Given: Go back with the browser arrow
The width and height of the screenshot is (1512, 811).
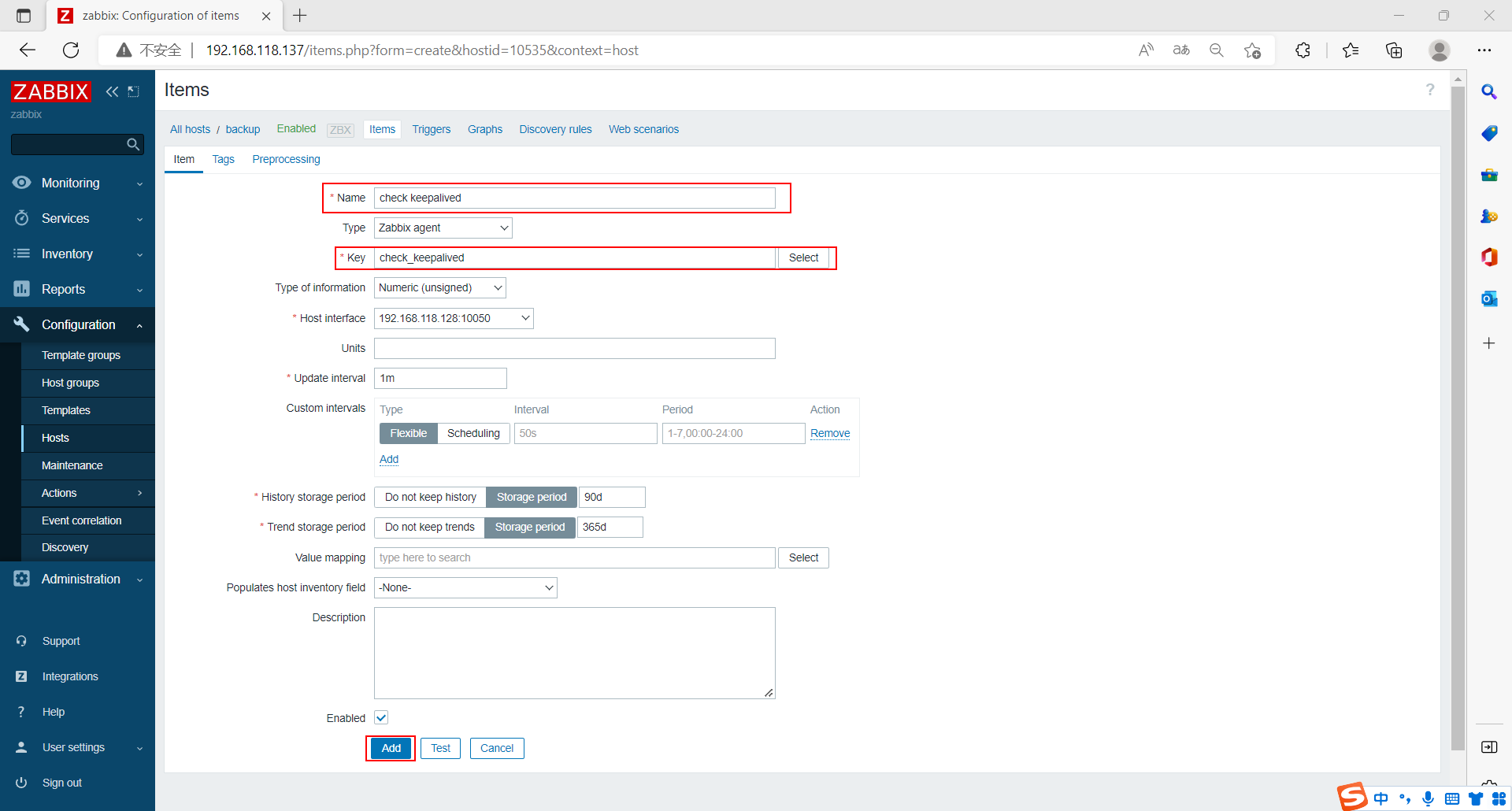Looking at the screenshot, I should [x=28, y=50].
